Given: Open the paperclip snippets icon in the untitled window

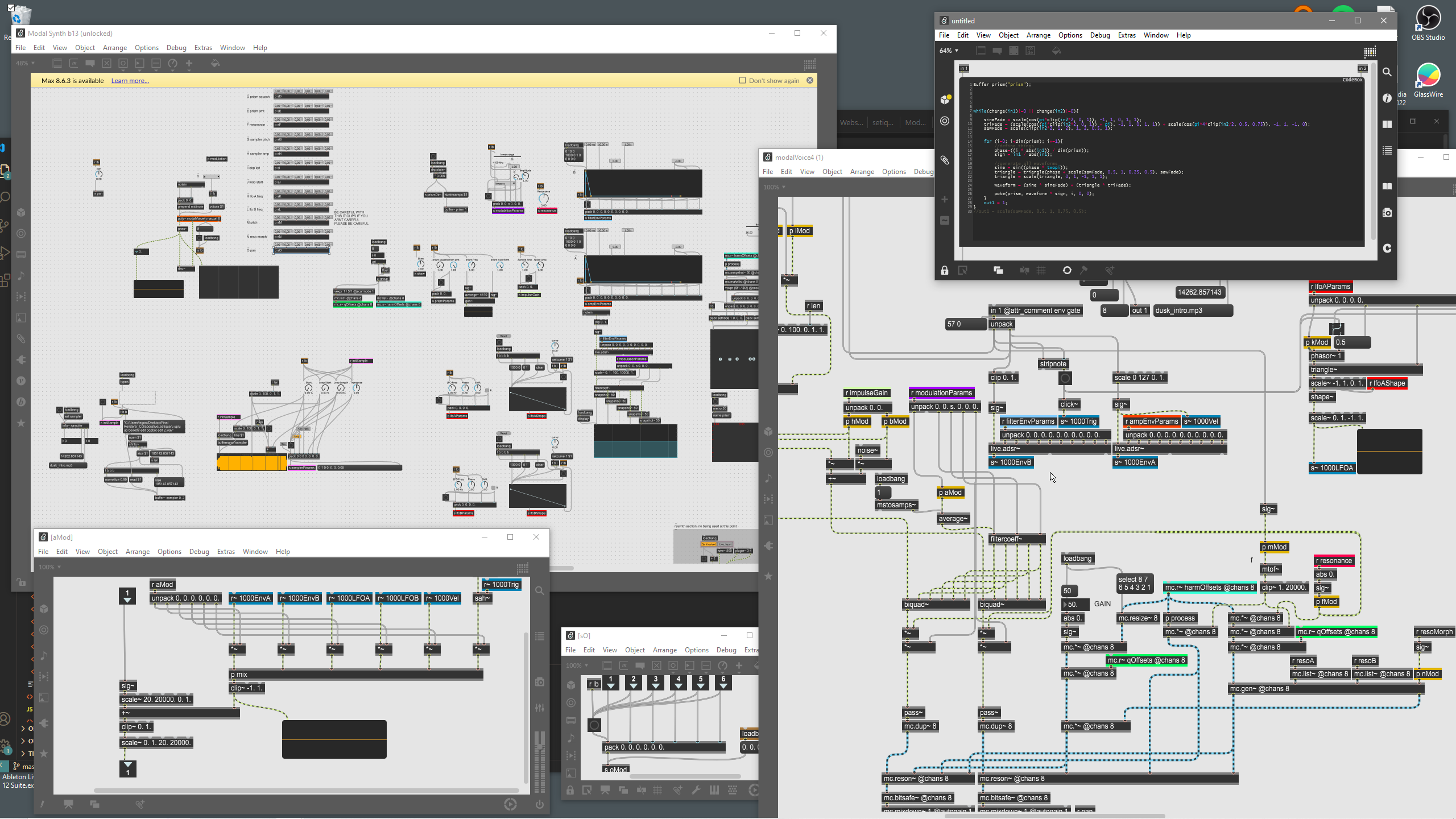Looking at the screenshot, I should click(x=945, y=160).
